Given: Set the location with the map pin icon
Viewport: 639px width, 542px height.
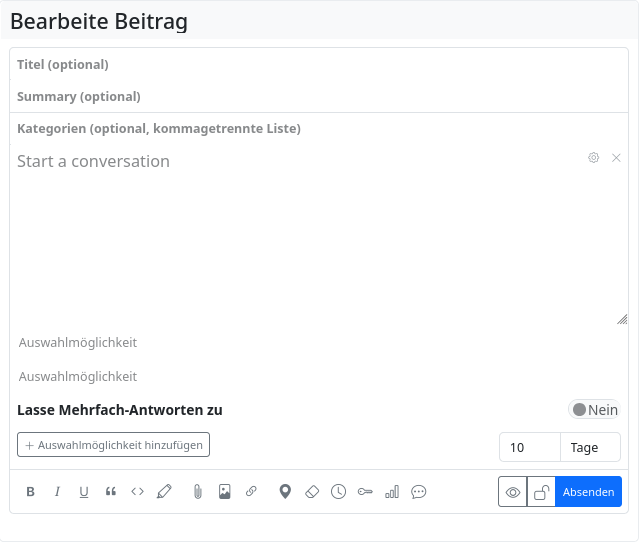Looking at the screenshot, I should click(285, 492).
